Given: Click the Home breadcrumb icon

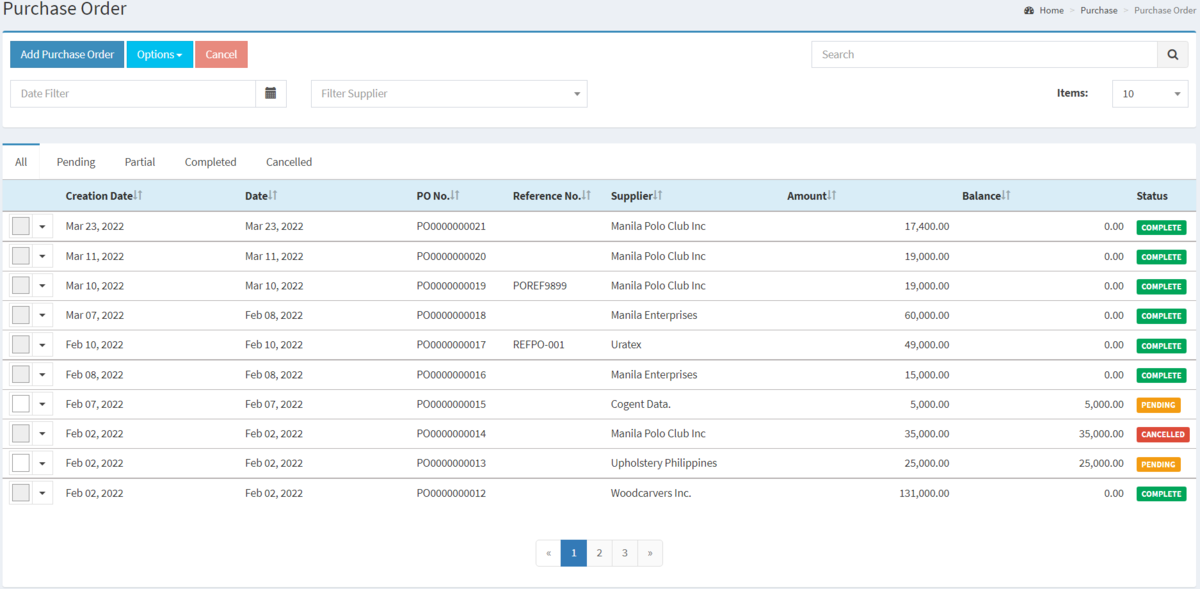Looking at the screenshot, I should (1030, 10).
